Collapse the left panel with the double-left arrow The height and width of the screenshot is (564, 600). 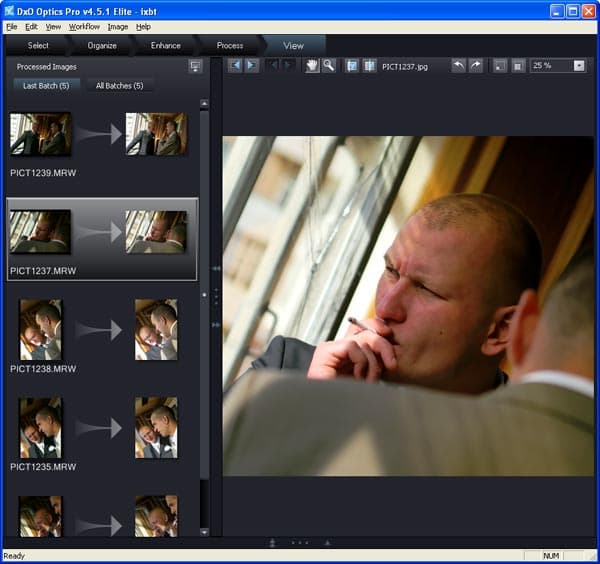pos(216,269)
